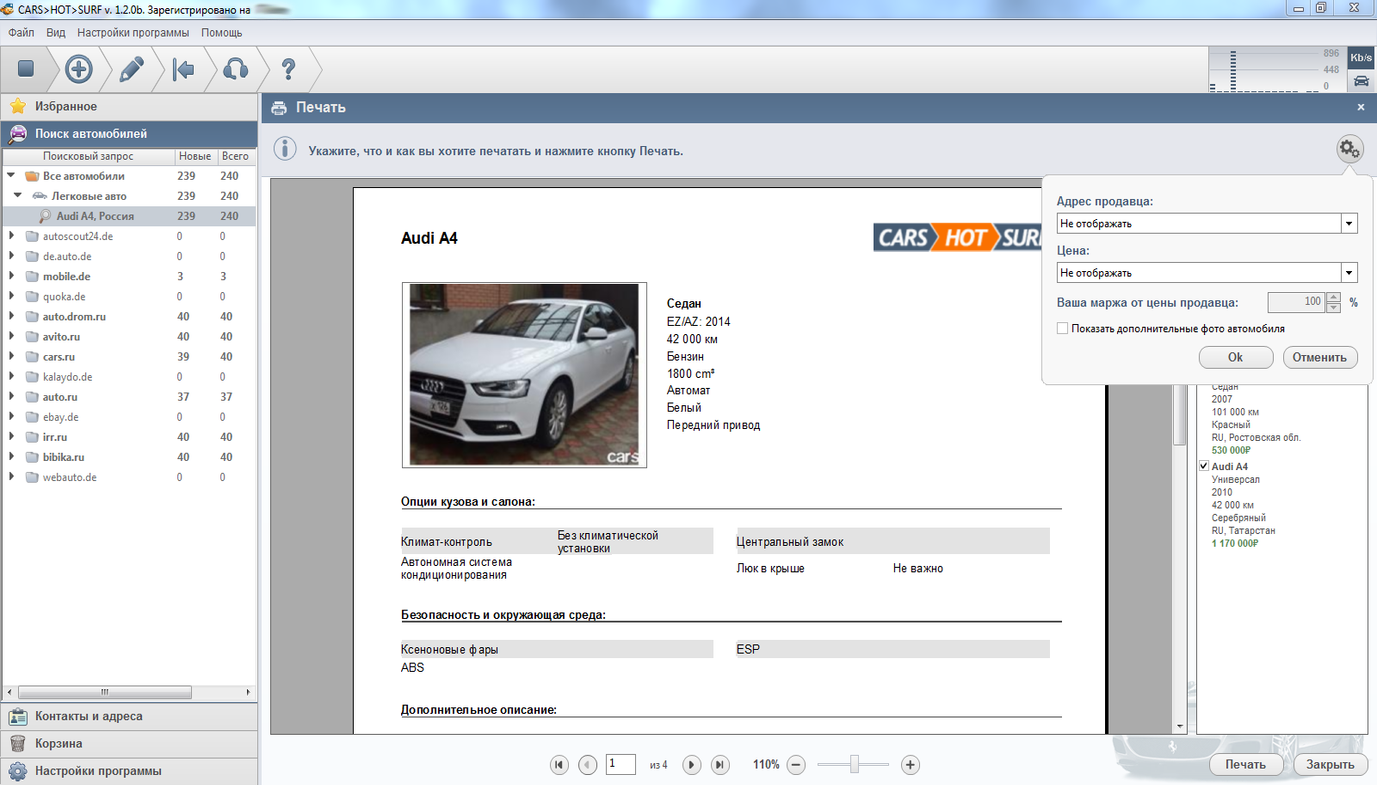Click the white Audi A4 photo in the preview

524,374
